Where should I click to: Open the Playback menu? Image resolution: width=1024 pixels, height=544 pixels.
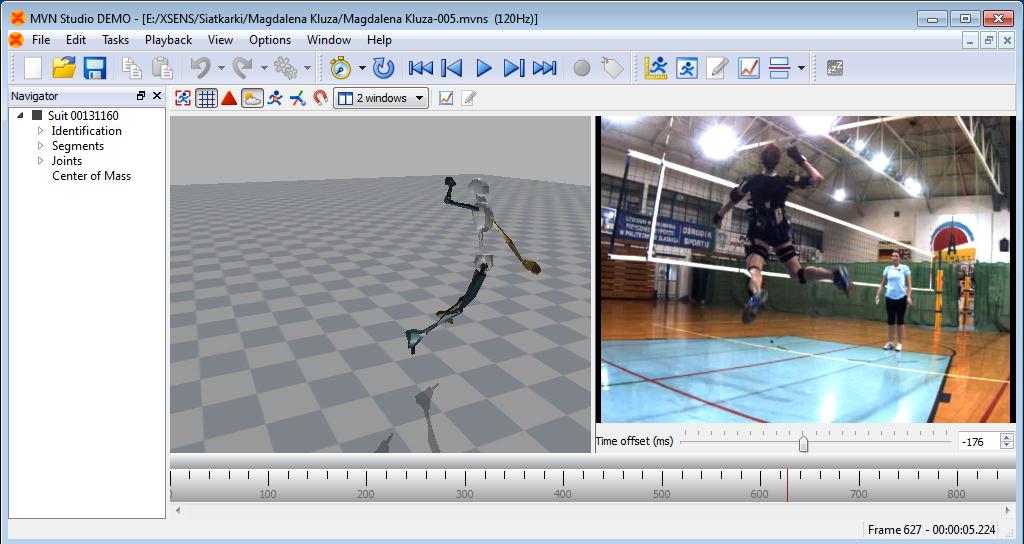168,40
